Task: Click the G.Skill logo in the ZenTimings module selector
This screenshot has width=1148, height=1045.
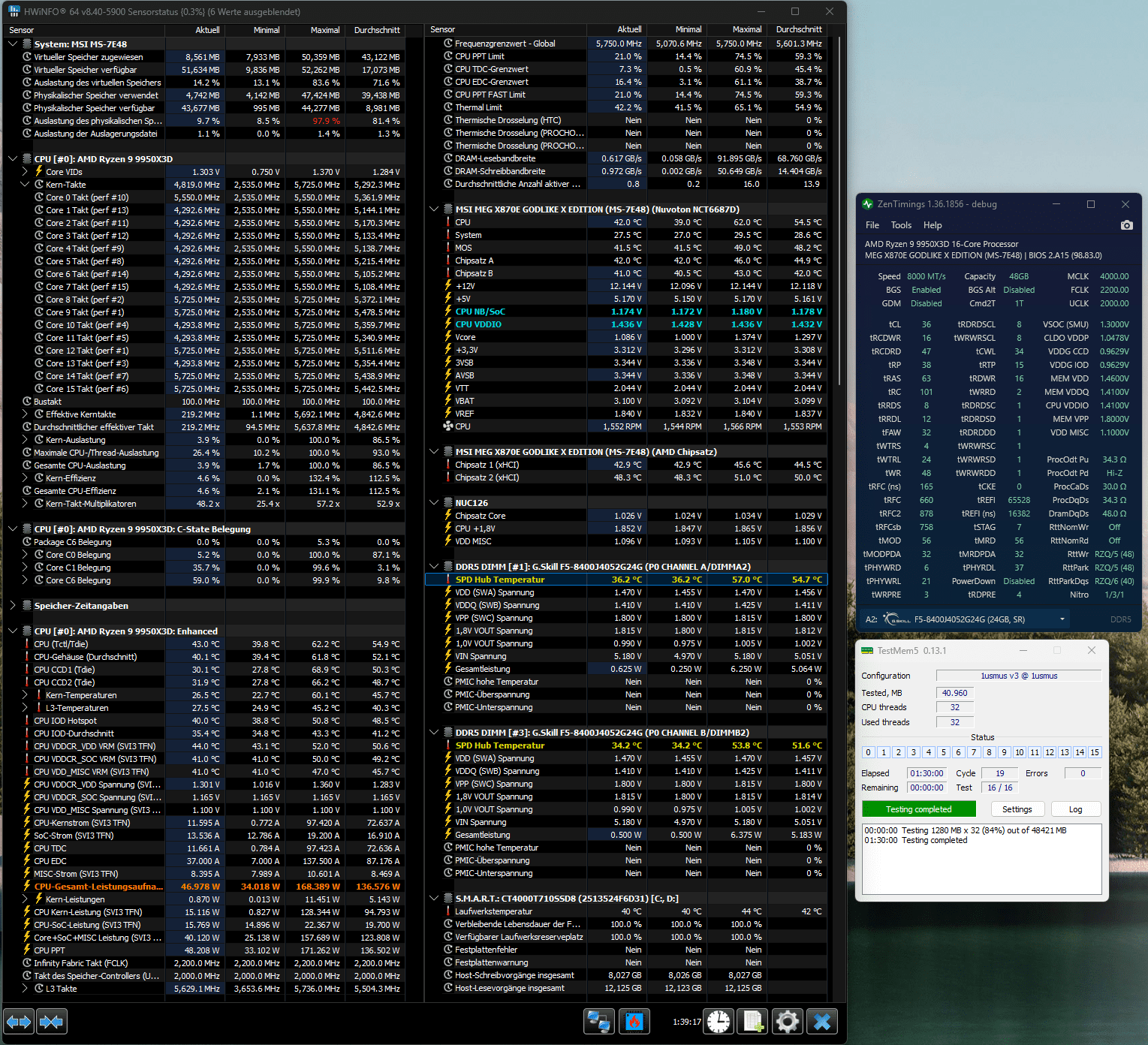Action: (896, 619)
